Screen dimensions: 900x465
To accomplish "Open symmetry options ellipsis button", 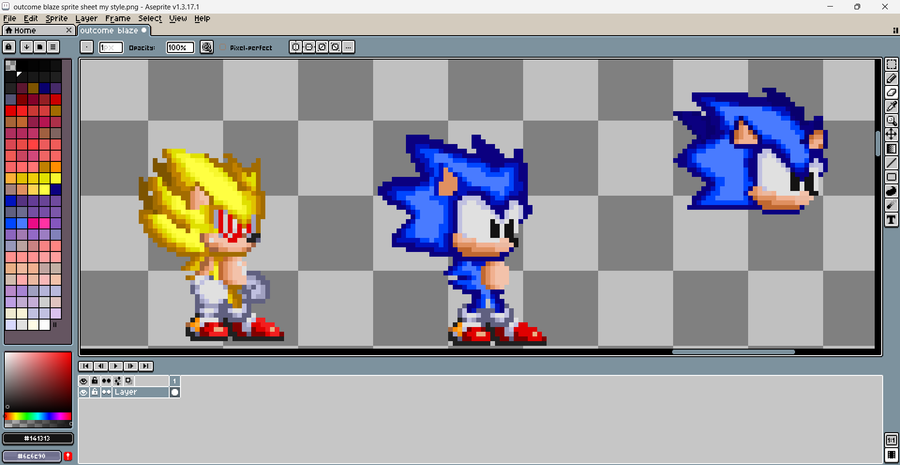I will pyautogui.click(x=348, y=47).
